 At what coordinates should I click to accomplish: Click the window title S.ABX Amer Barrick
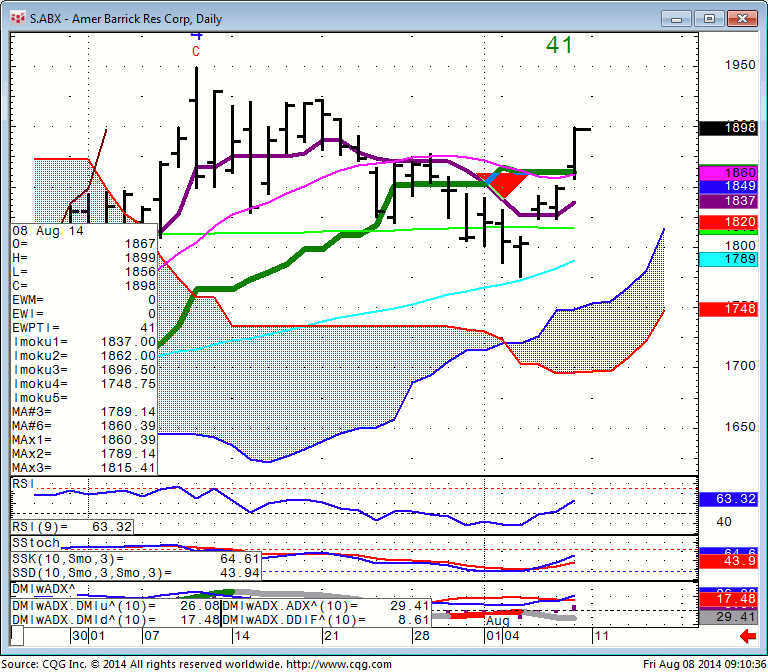coord(126,19)
